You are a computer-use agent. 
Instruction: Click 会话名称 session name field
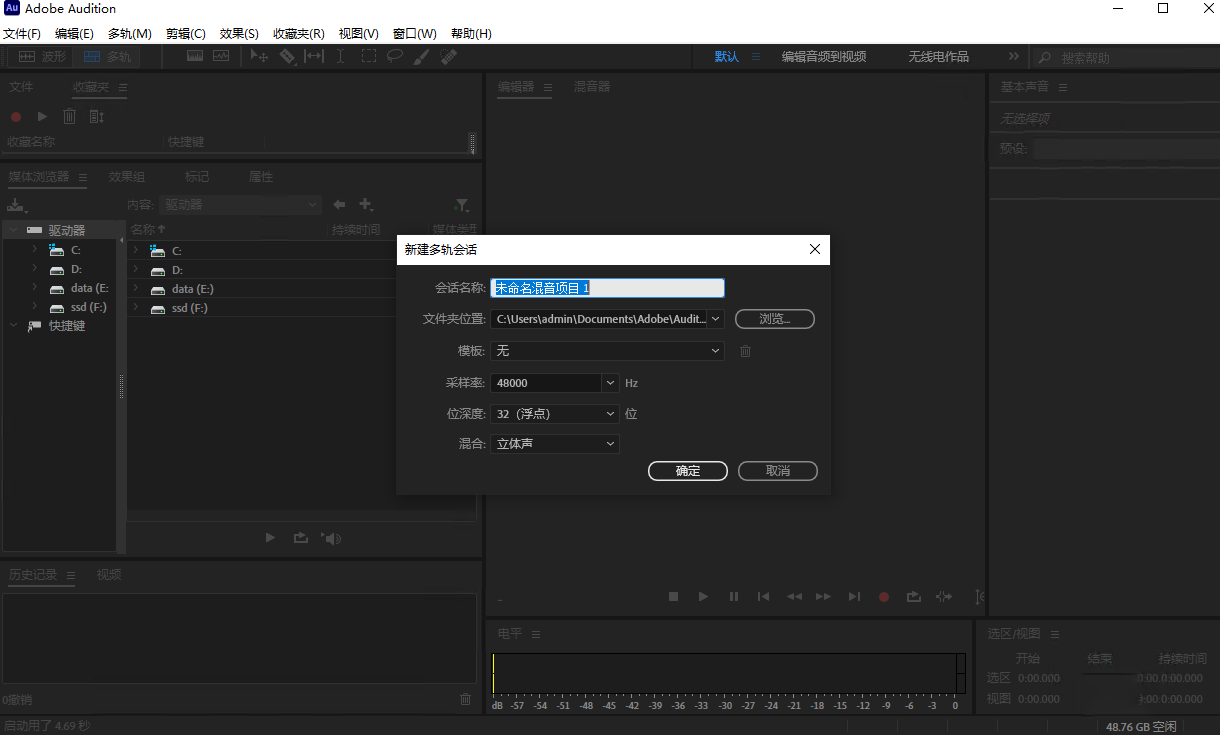click(607, 288)
